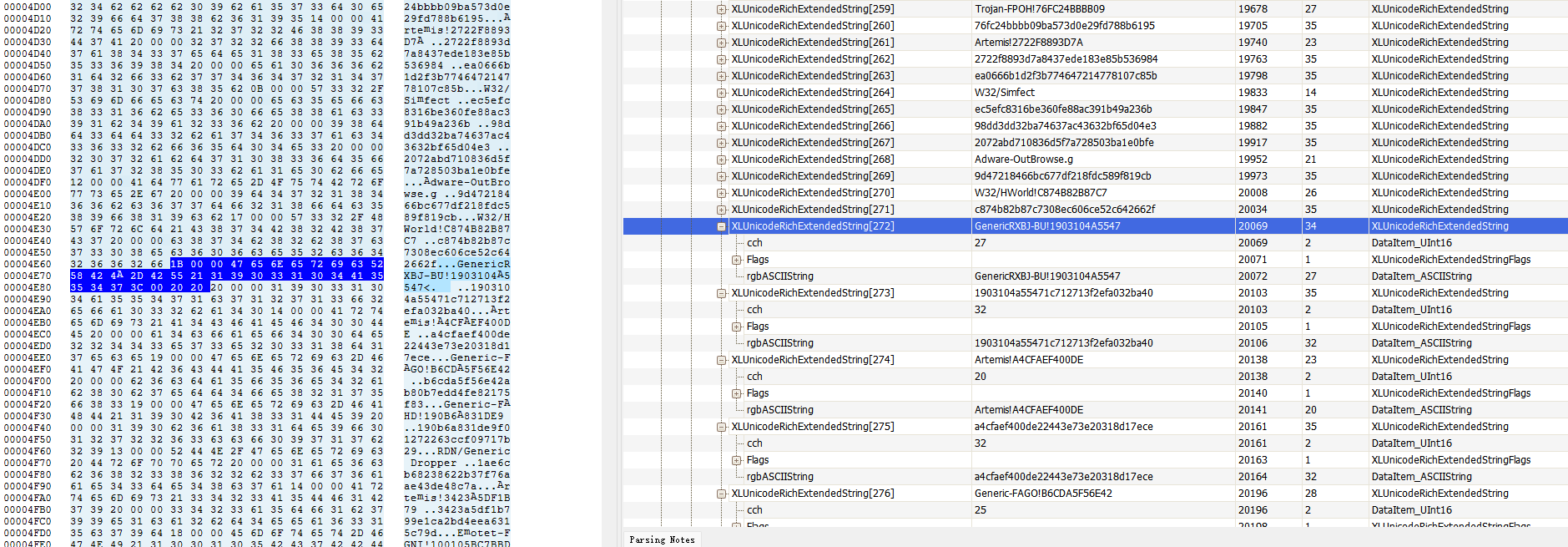Expand XLUnicodeRichExtendedString[259] node
Viewport: 1568px width, 547px height.
tap(721, 9)
